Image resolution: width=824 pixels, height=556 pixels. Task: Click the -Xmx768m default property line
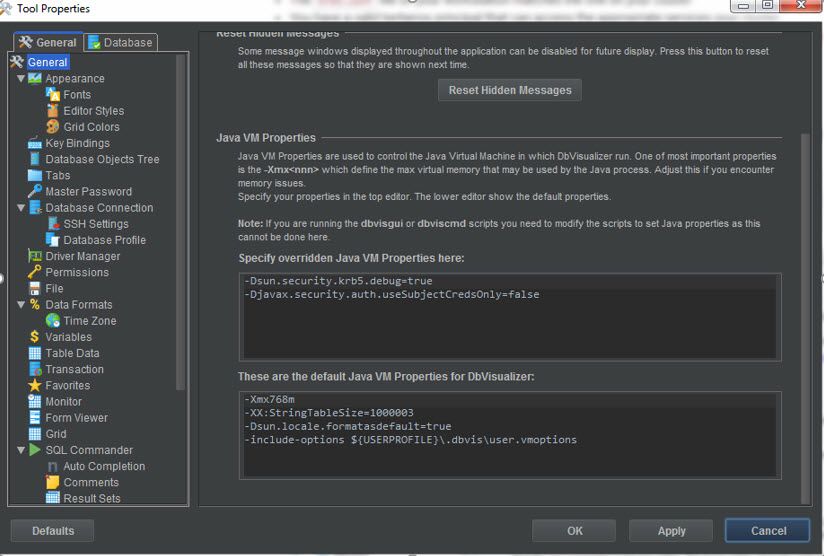pyautogui.click(x=269, y=399)
